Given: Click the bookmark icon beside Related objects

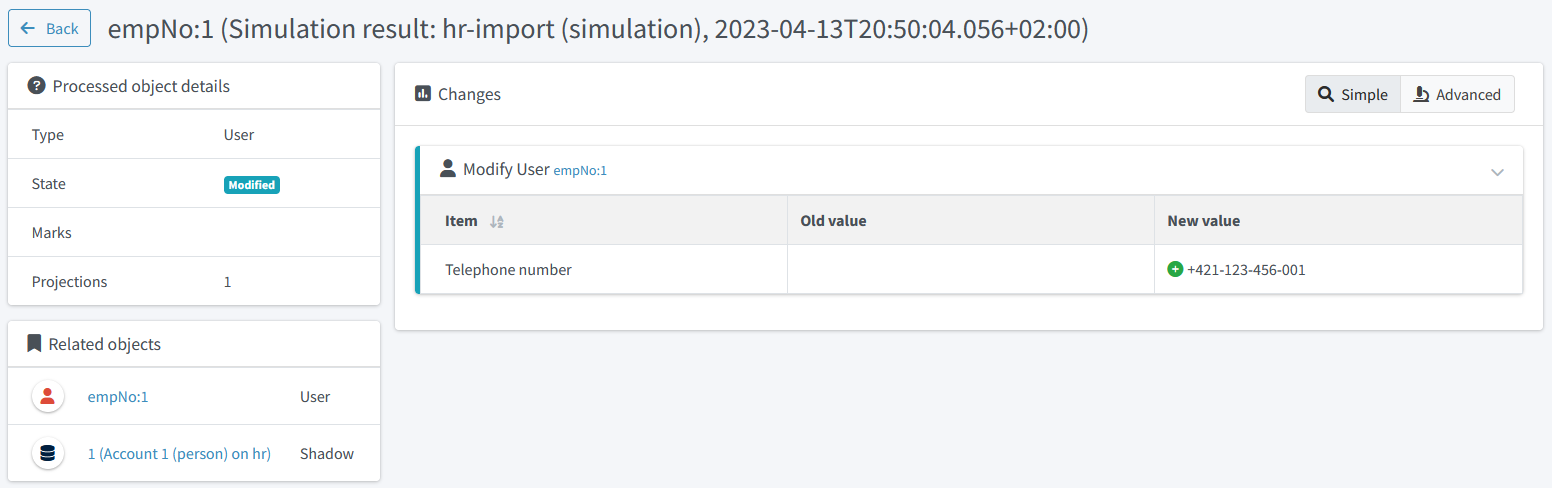Looking at the screenshot, I should tap(35, 344).
